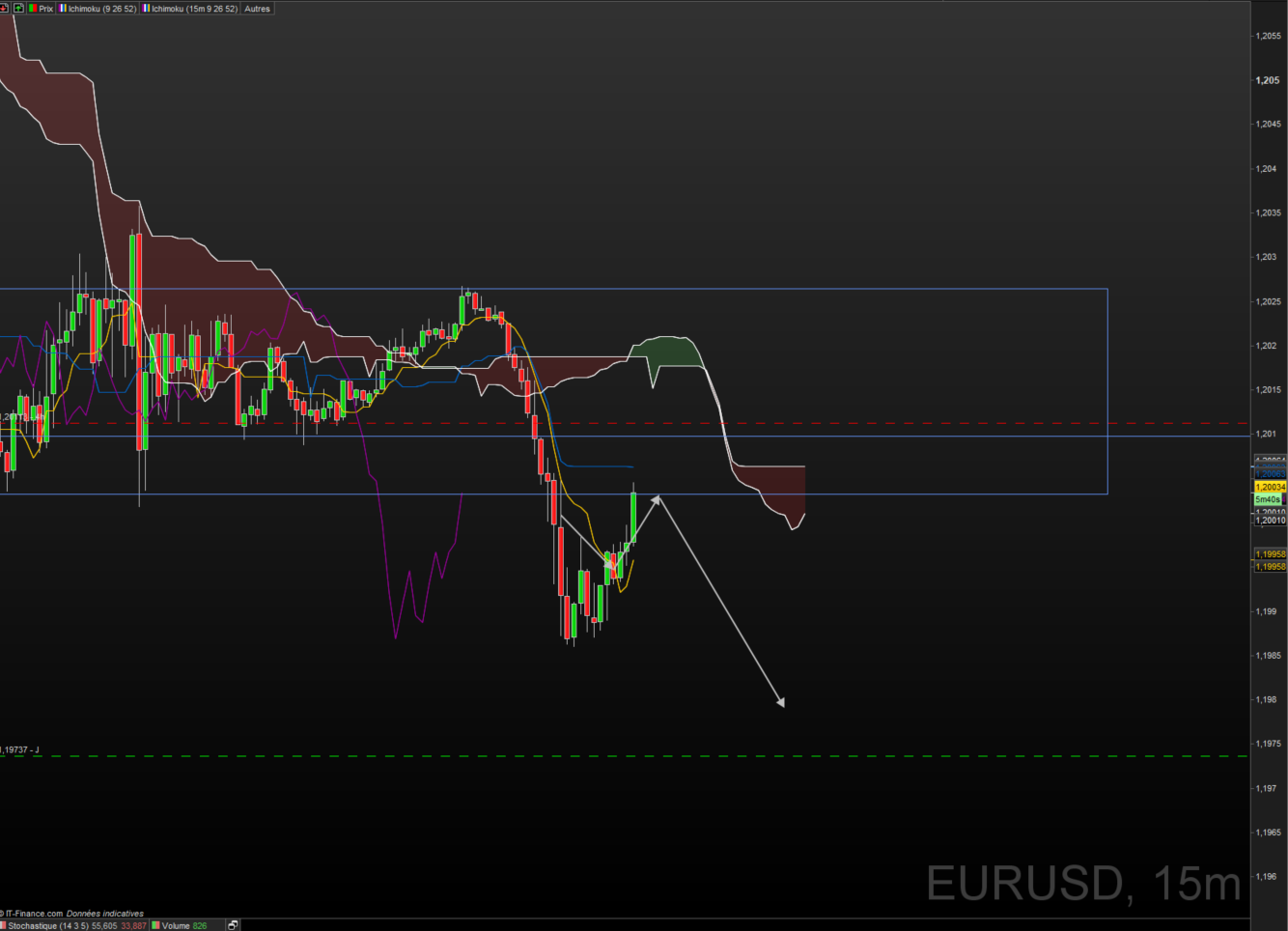Select the Stochastique (14 3 5) panel tab

74,925
